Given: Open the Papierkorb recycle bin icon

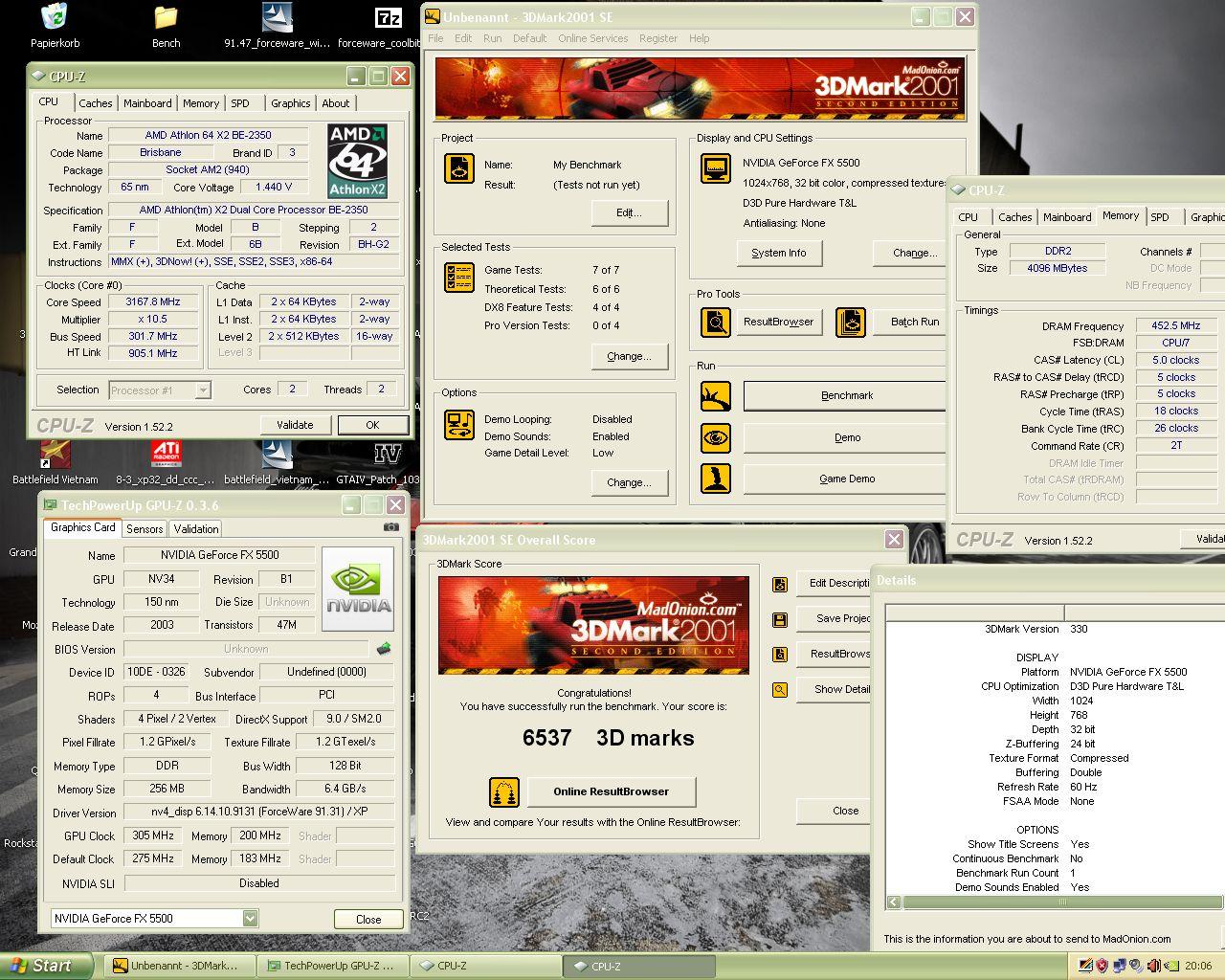Looking at the screenshot, I should (55, 17).
